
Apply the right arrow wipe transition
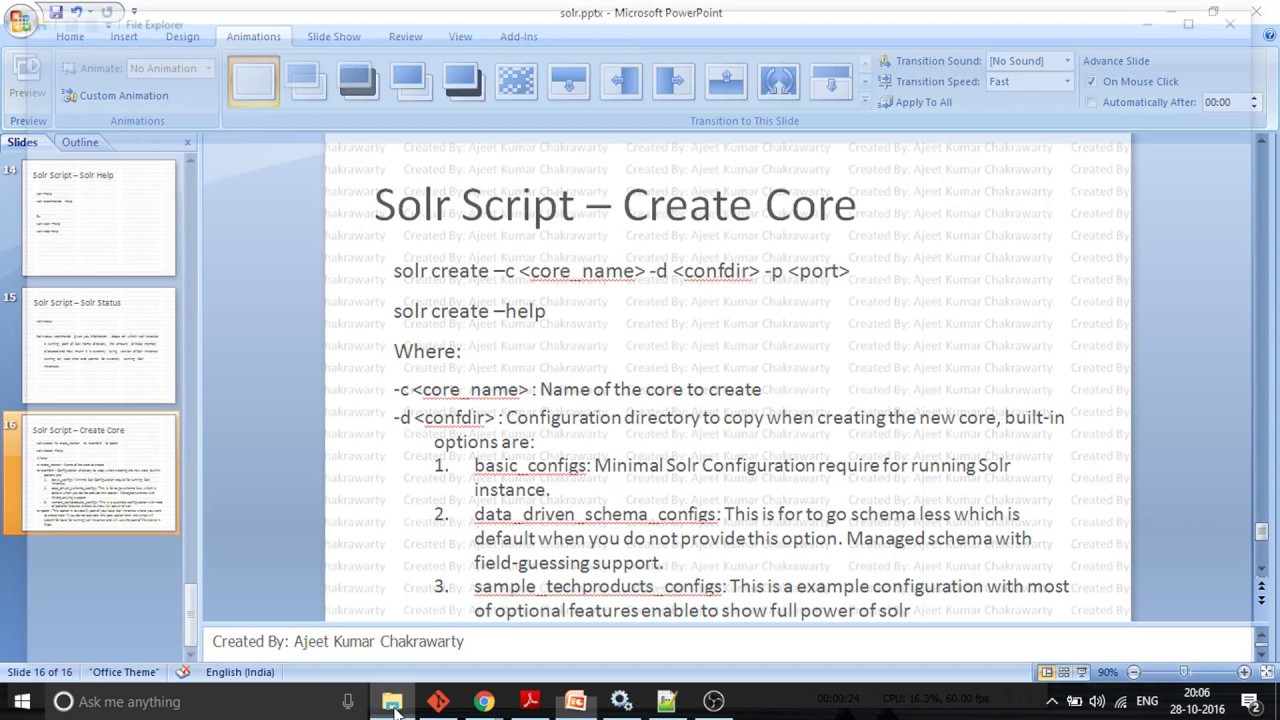tap(673, 81)
